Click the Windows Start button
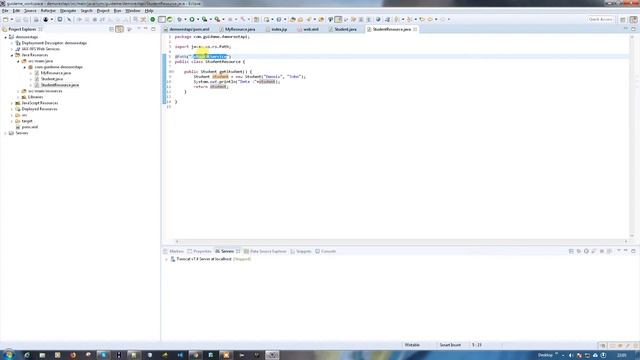This screenshot has width=640, height=360. point(9,355)
